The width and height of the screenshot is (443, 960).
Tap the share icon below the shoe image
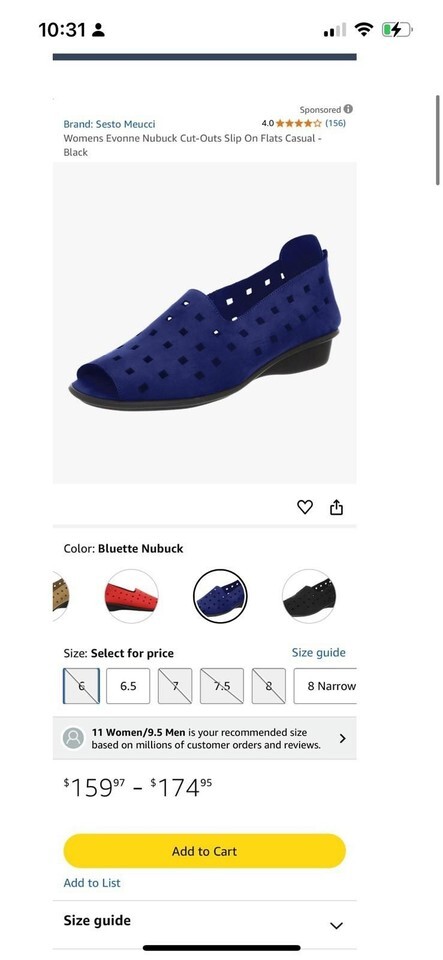pos(337,507)
